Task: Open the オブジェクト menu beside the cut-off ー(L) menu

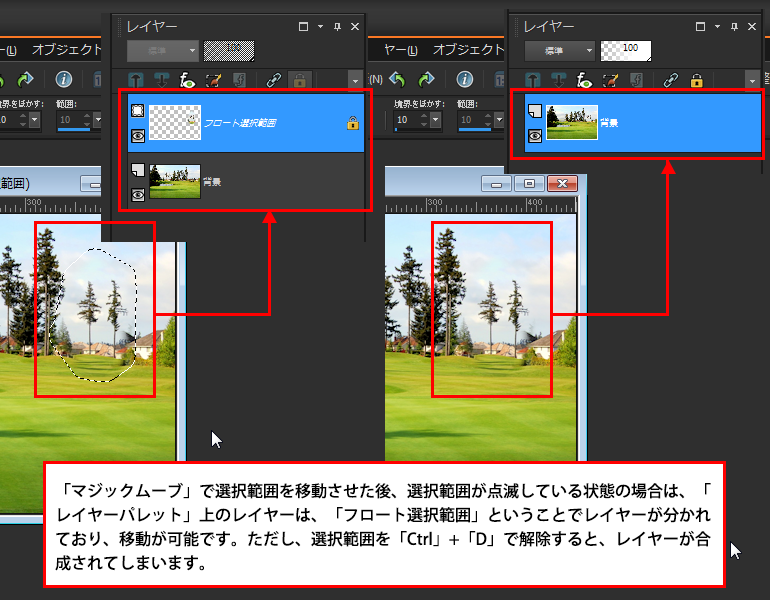Action: pos(67,50)
